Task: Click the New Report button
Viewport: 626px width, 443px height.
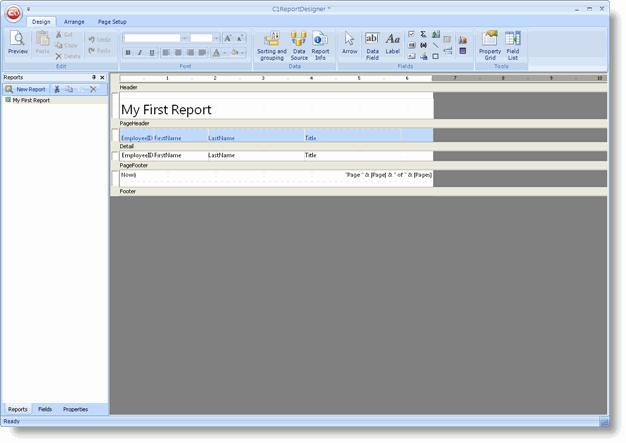Action: (26, 89)
